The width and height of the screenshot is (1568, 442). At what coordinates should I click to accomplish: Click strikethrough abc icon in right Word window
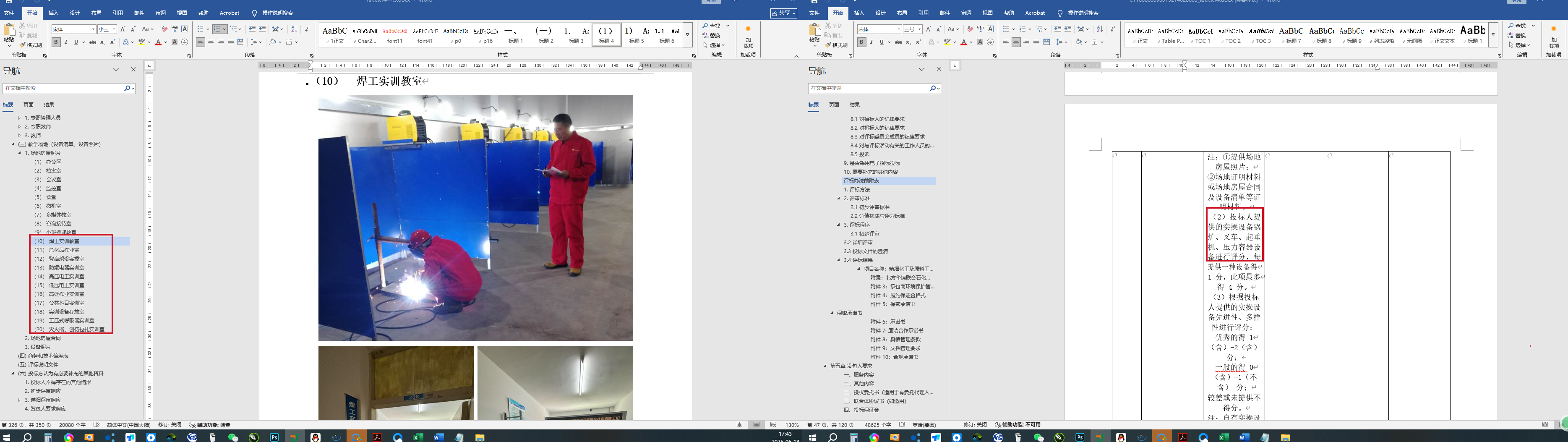pyautogui.click(x=898, y=42)
